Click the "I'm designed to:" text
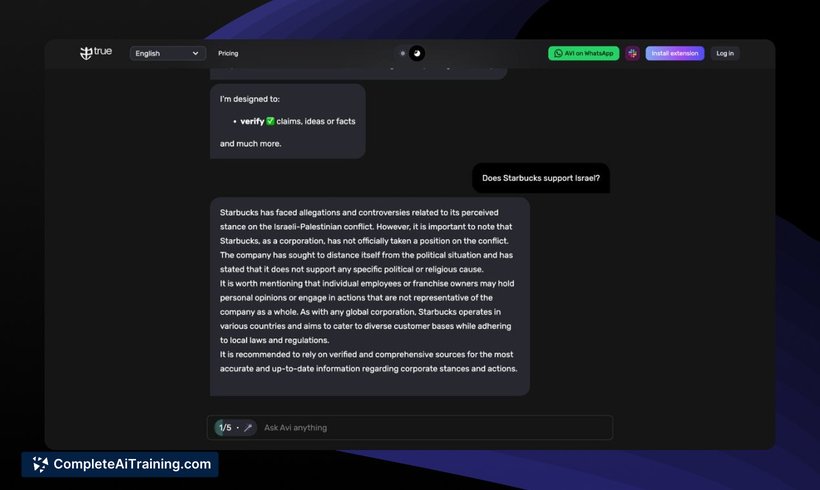The width and height of the screenshot is (820, 490). point(249,99)
